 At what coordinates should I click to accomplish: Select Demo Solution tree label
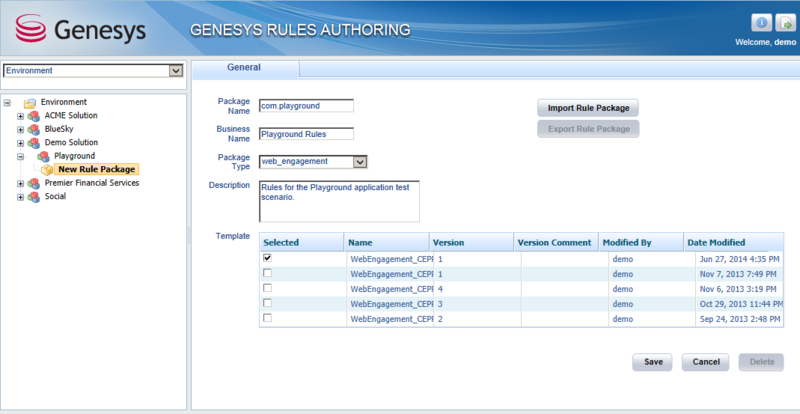tap(71, 142)
